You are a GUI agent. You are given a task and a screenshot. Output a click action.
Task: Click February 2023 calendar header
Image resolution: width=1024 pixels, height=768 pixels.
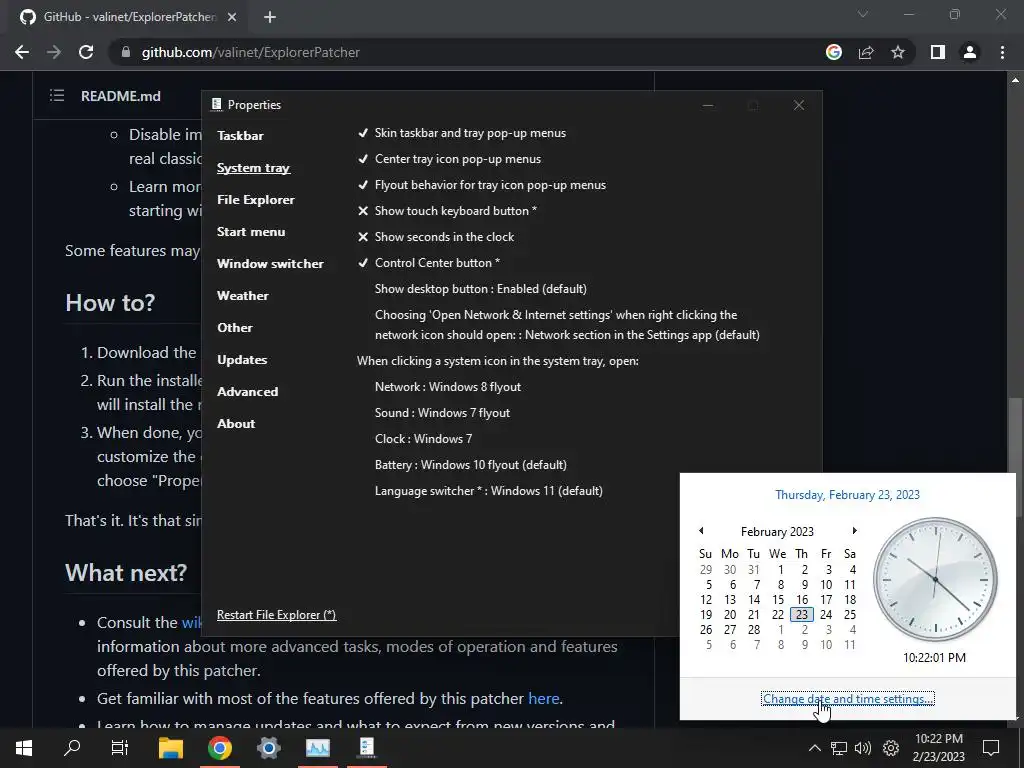tap(777, 532)
